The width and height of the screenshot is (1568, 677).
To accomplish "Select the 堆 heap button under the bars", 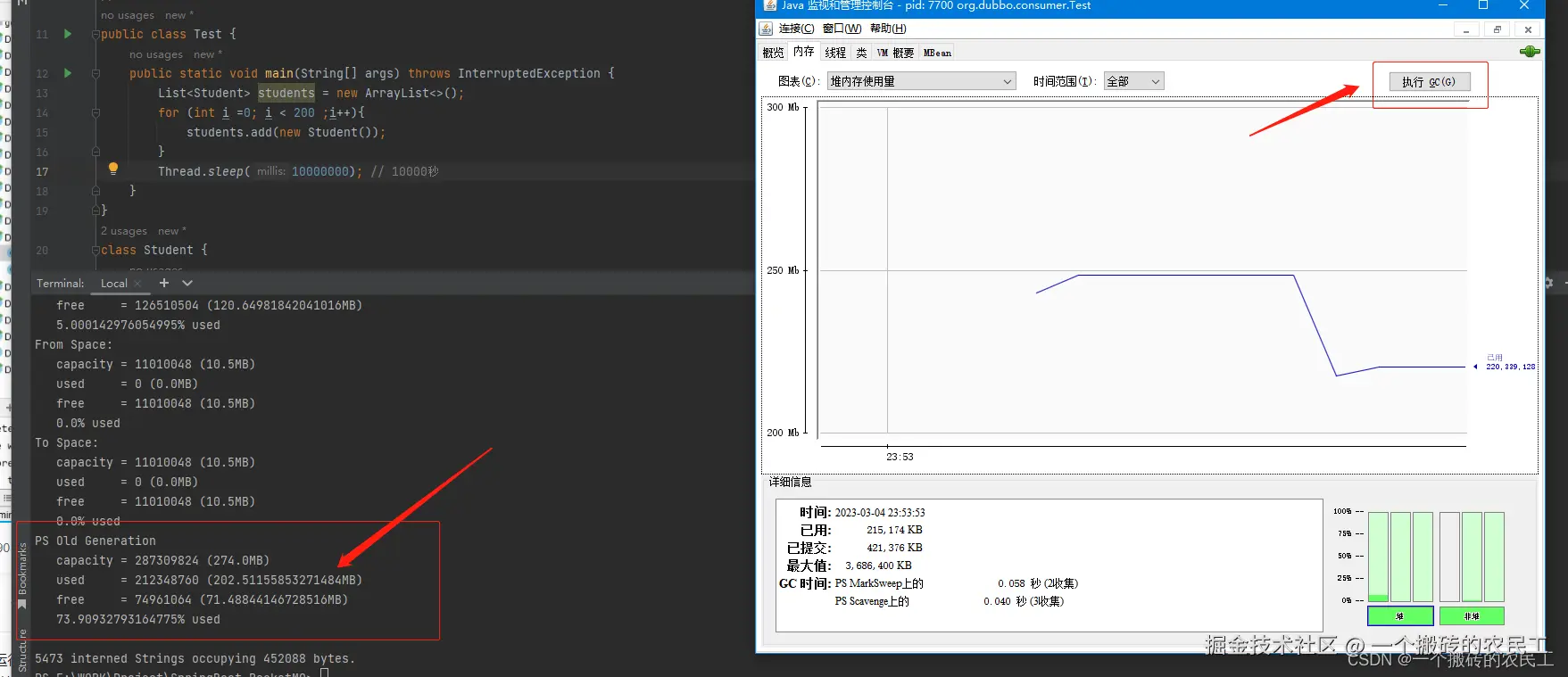I will click(1400, 615).
